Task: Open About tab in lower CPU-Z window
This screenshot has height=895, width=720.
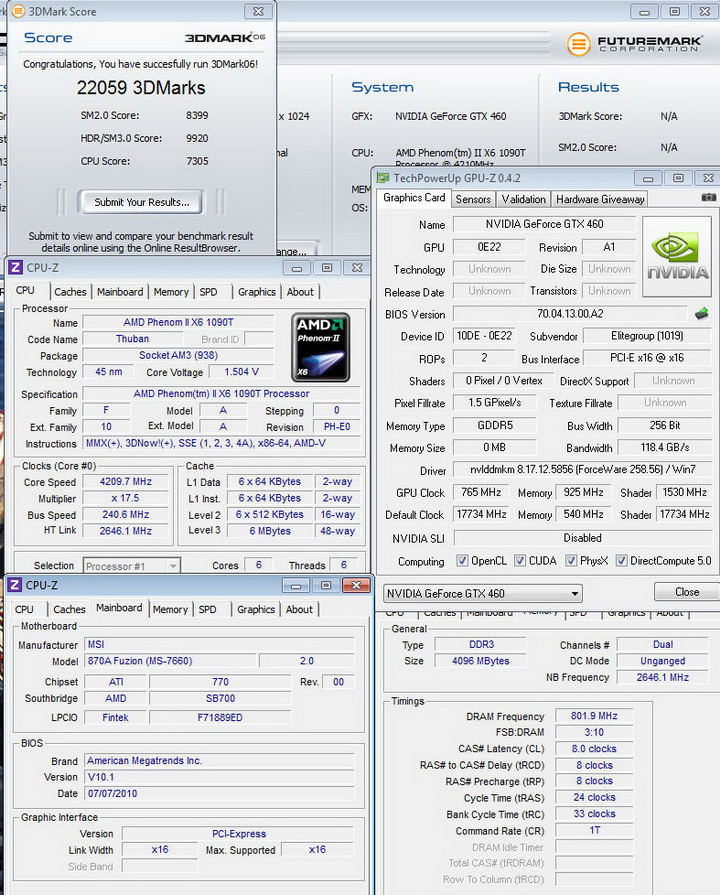Action: (299, 610)
